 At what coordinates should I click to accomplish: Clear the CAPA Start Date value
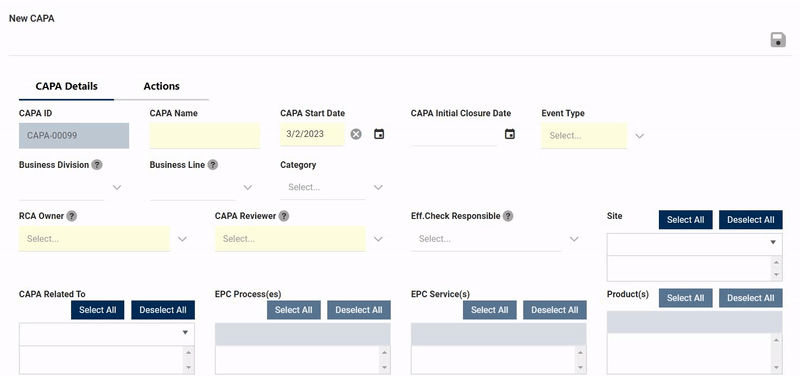[356, 134]
